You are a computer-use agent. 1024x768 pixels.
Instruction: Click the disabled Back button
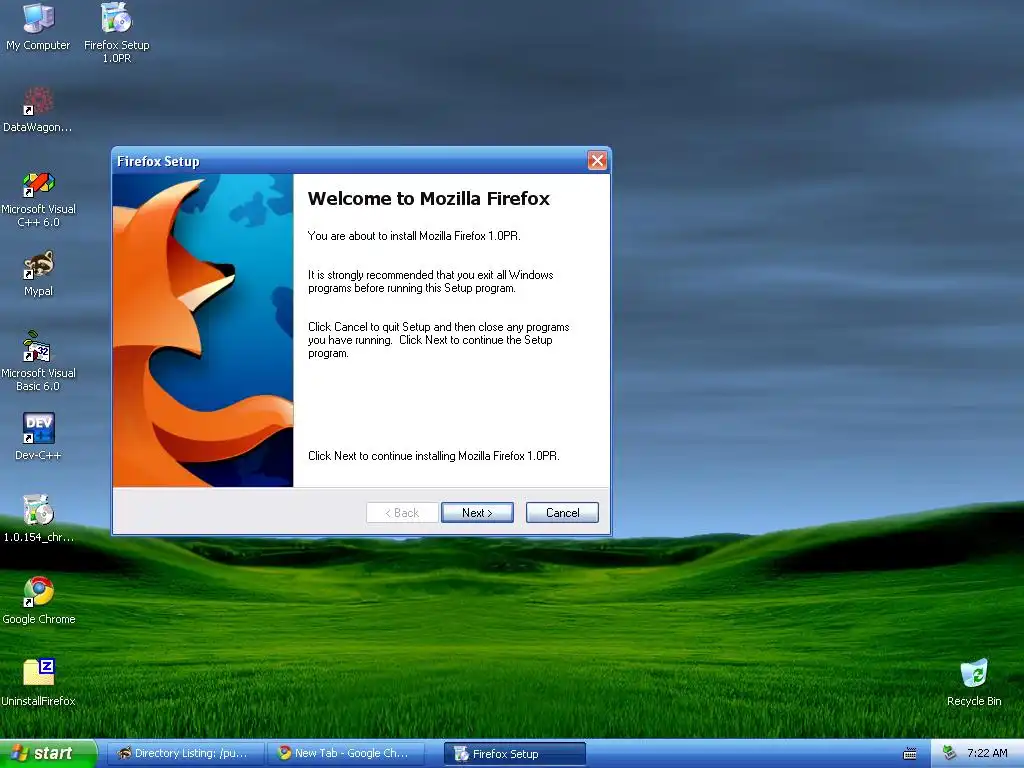pyautogui.click(x=402, y=513)
